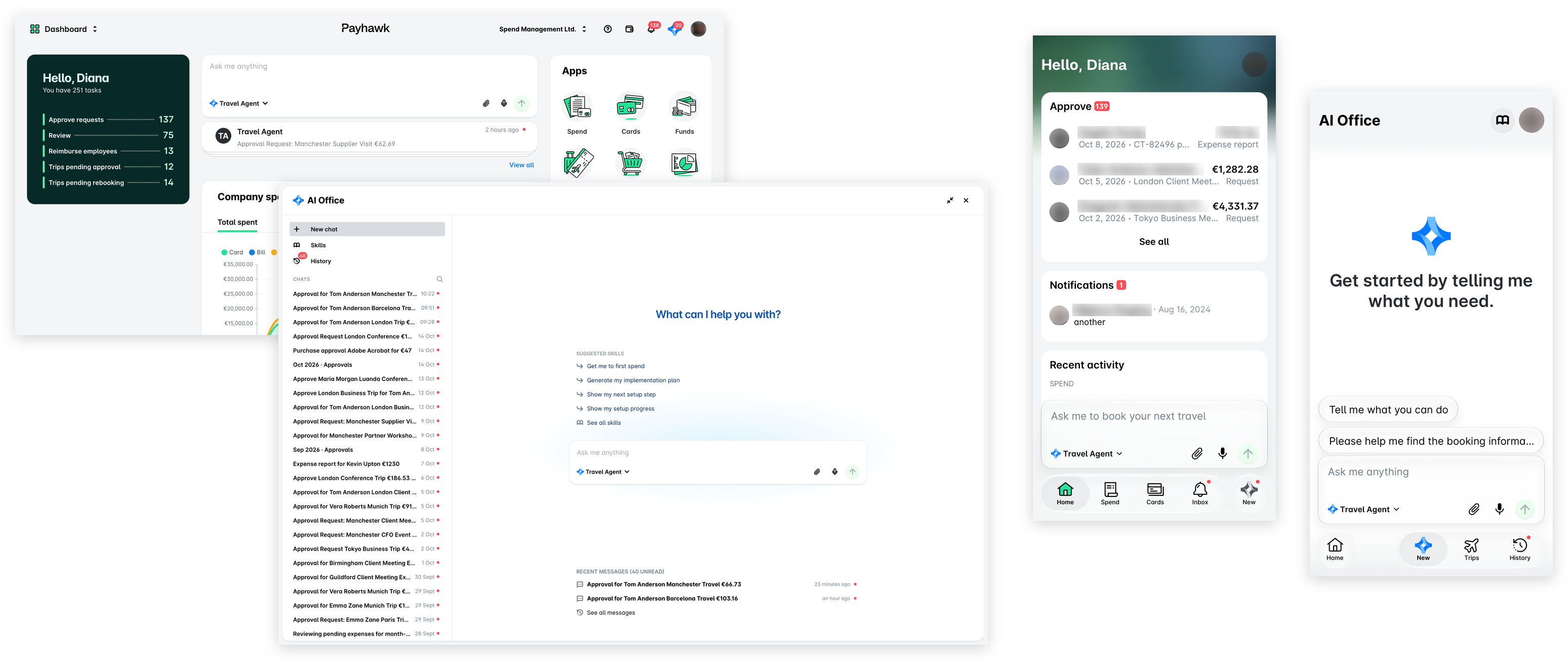Click the Bill blue legend dot in chart
This screenshot has height=666, width=1568.
pos(252,253)
